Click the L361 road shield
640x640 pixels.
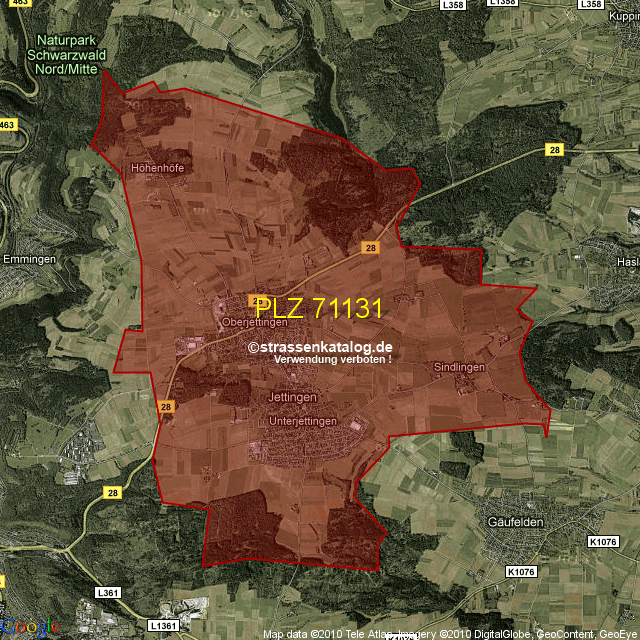pyautogui.click(x=109, y=593)
